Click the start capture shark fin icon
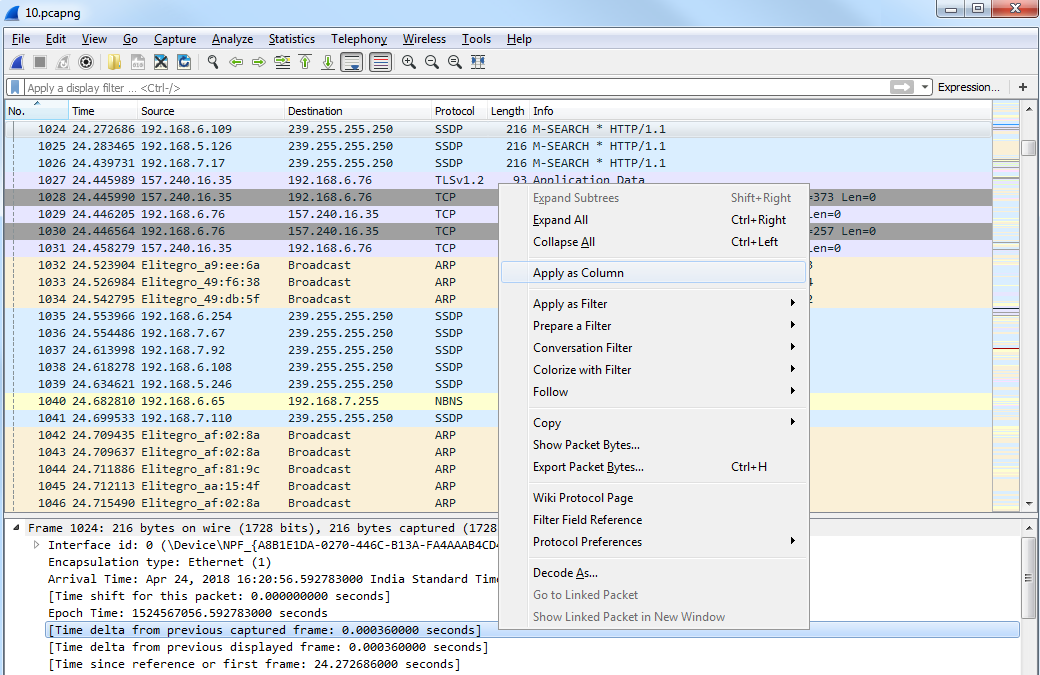 pyautogui.click(x=17, y=62)
